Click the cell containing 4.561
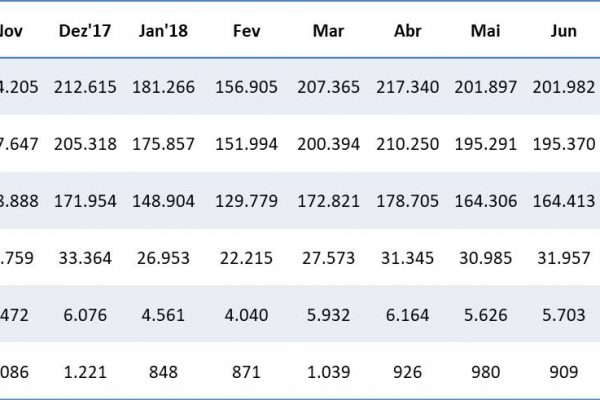 [160, 315]
